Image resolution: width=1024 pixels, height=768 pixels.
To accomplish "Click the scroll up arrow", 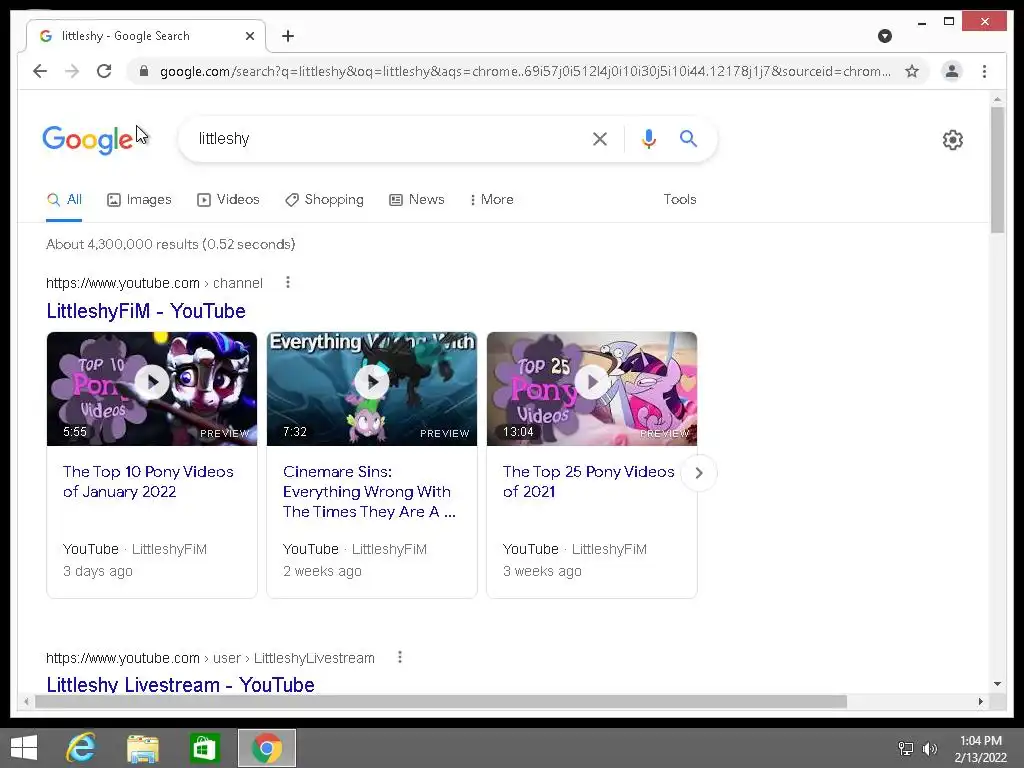I will (x=997, y=99).
